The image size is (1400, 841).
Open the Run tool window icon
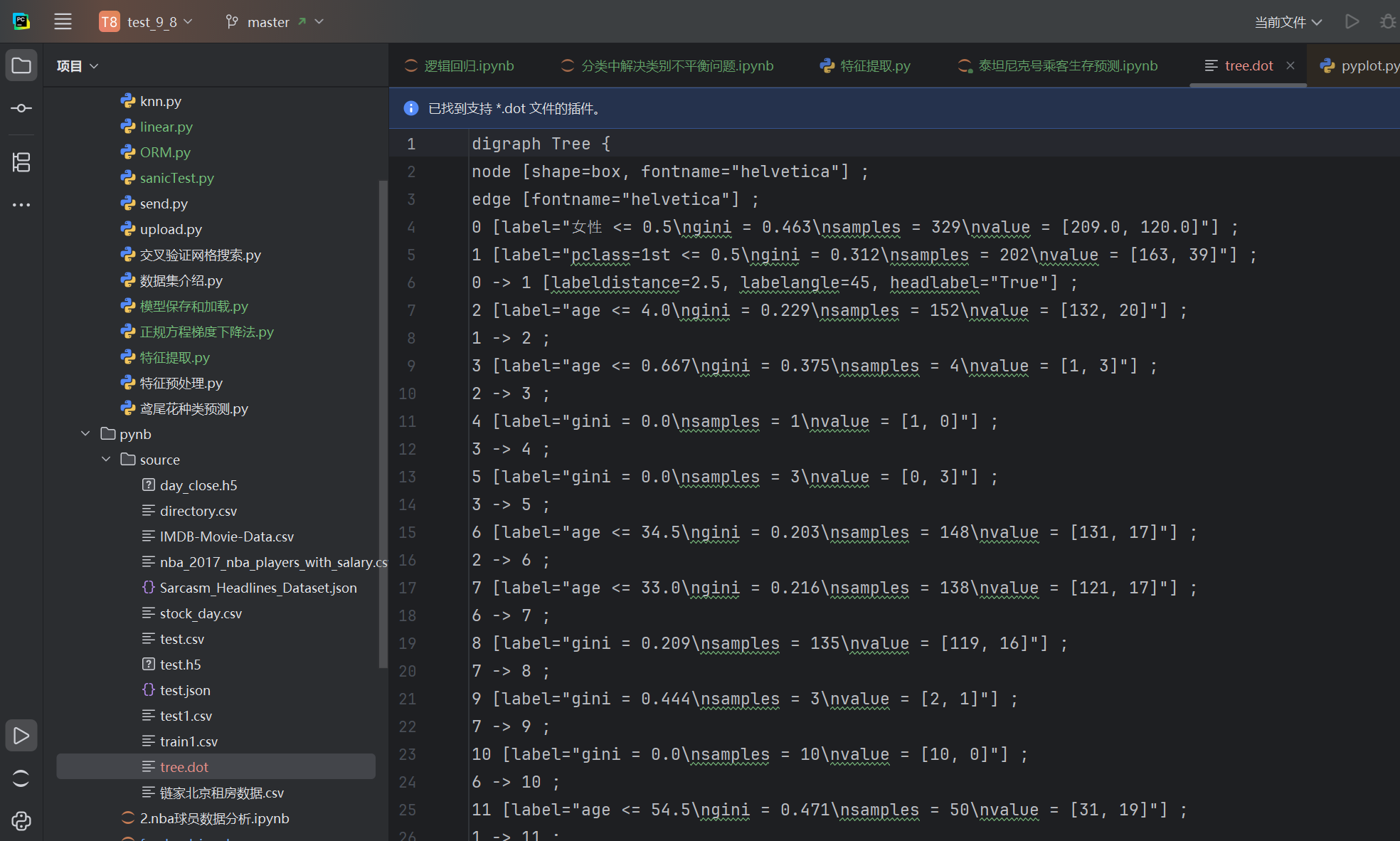coord(21,736)
